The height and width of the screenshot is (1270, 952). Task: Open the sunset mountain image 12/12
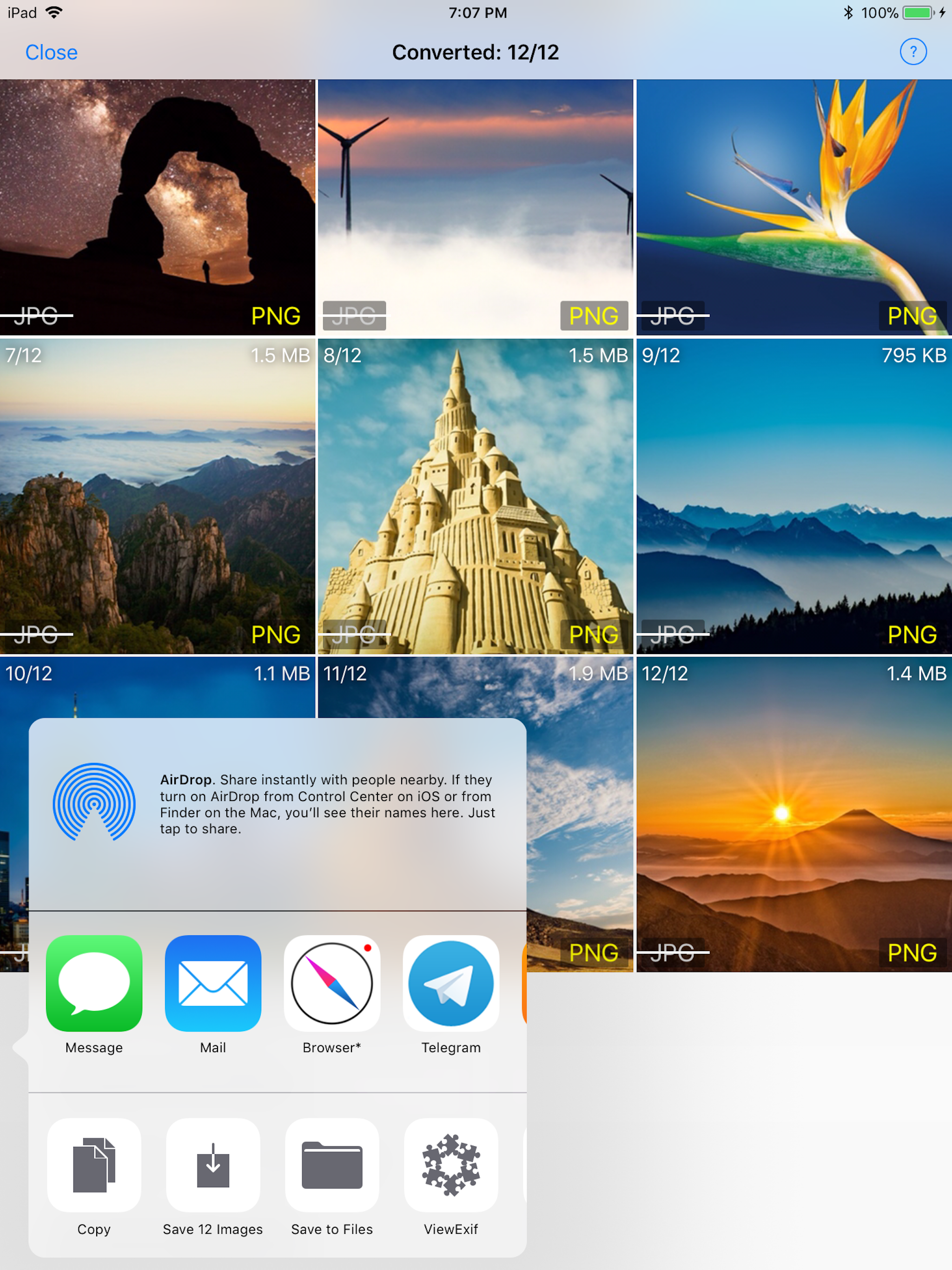(x=793, y=814)
